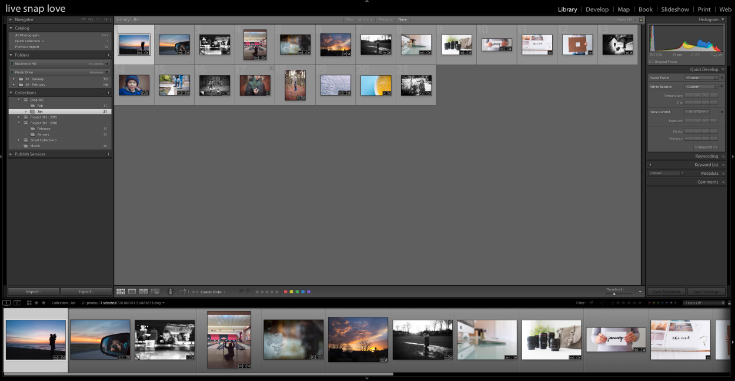Open the Saved Preset dropdown
This screenshot has width=735, height=381.
(702, 78)
